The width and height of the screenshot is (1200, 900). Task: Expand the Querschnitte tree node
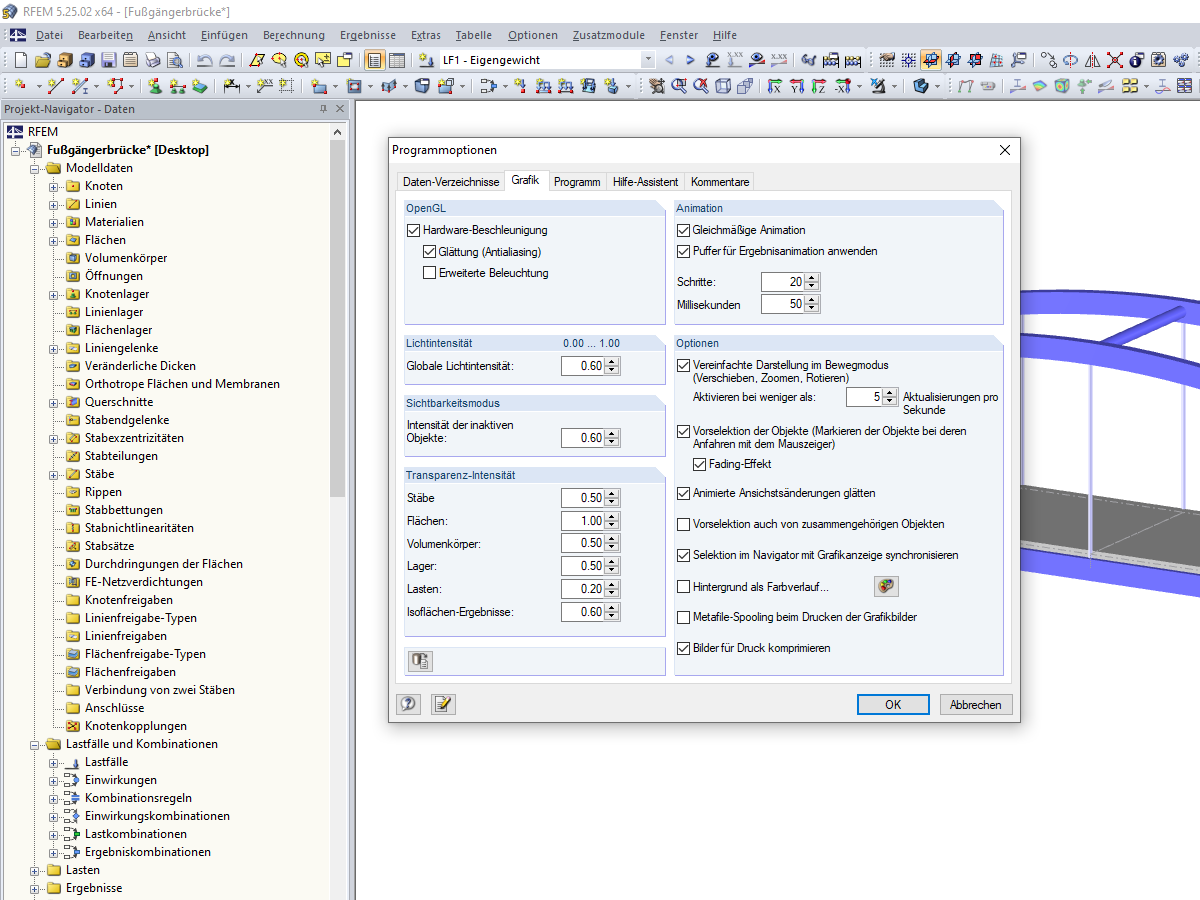pos(54,402)
